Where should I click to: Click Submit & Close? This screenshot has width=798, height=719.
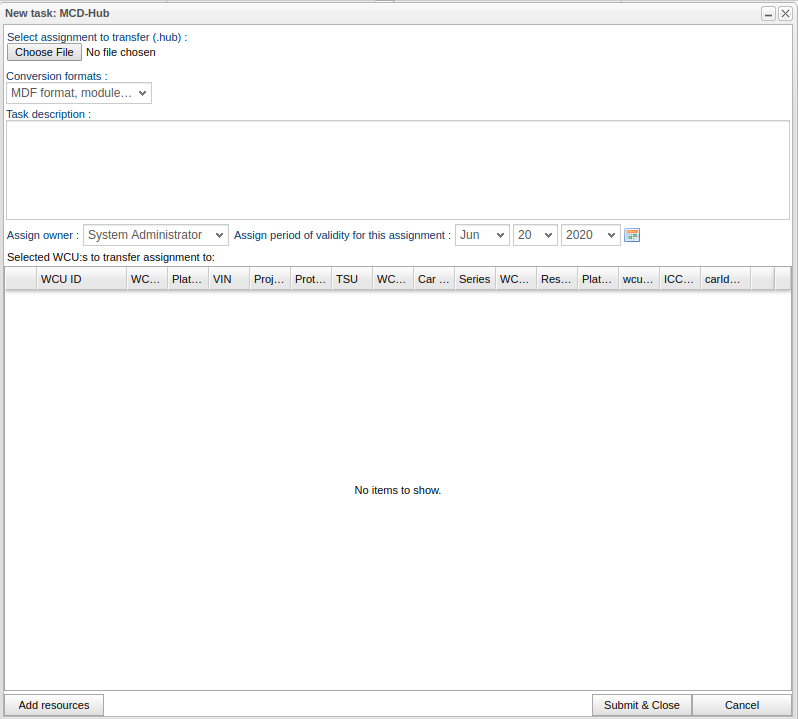coord(641,705)
